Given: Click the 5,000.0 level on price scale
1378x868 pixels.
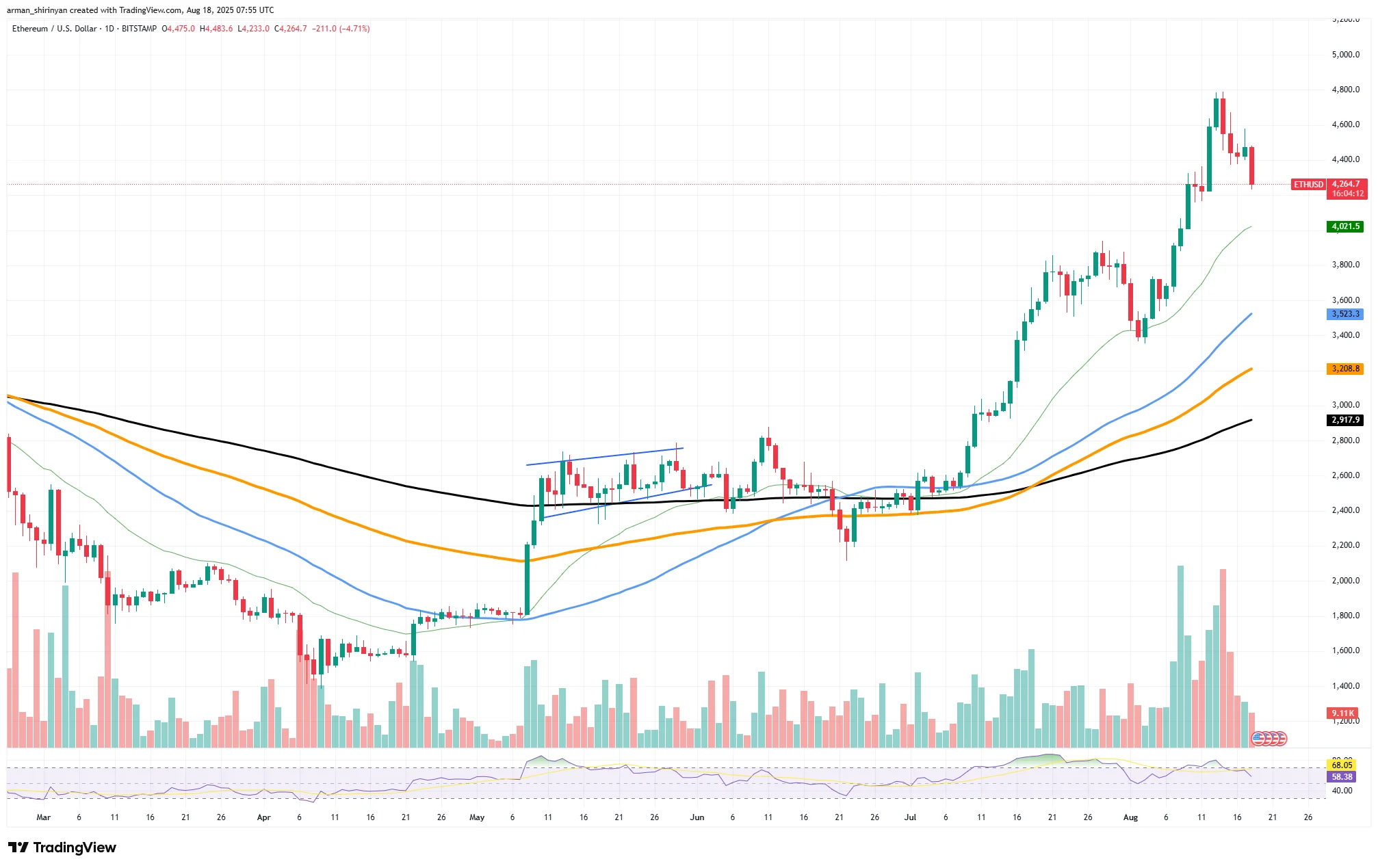Looking at the screenshot, I should 1345,55.
